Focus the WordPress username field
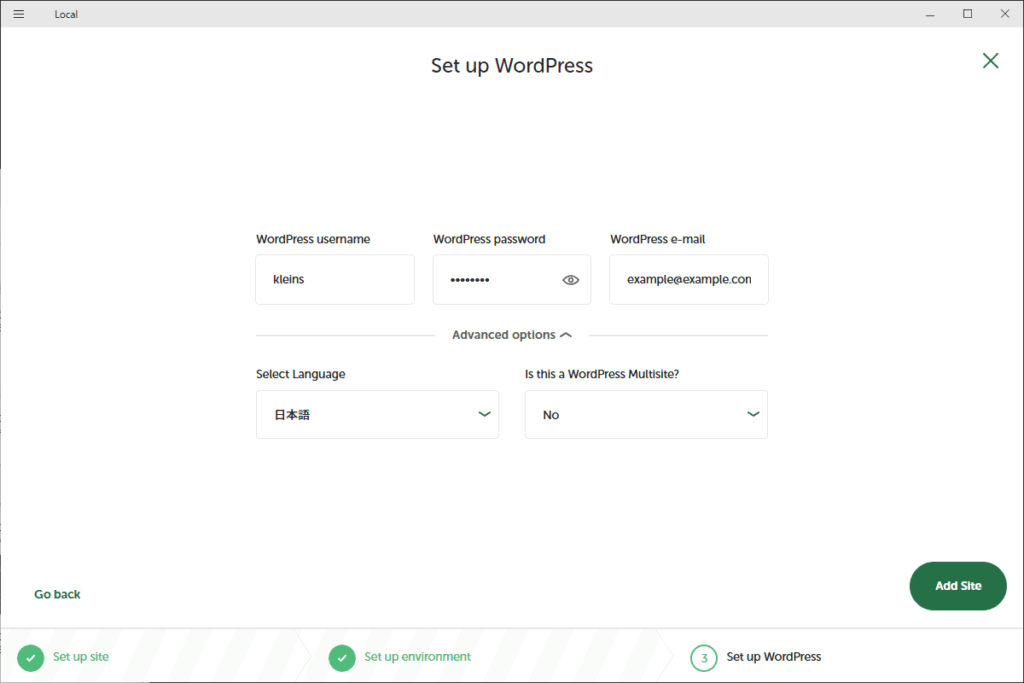 [334, 280]
